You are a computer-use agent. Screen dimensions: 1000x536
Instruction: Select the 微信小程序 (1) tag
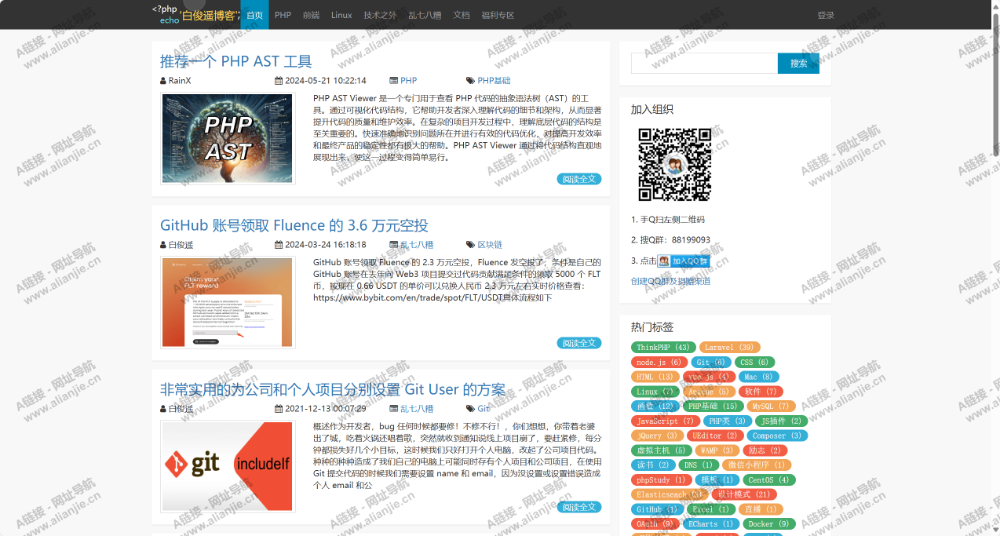point(756,465)
